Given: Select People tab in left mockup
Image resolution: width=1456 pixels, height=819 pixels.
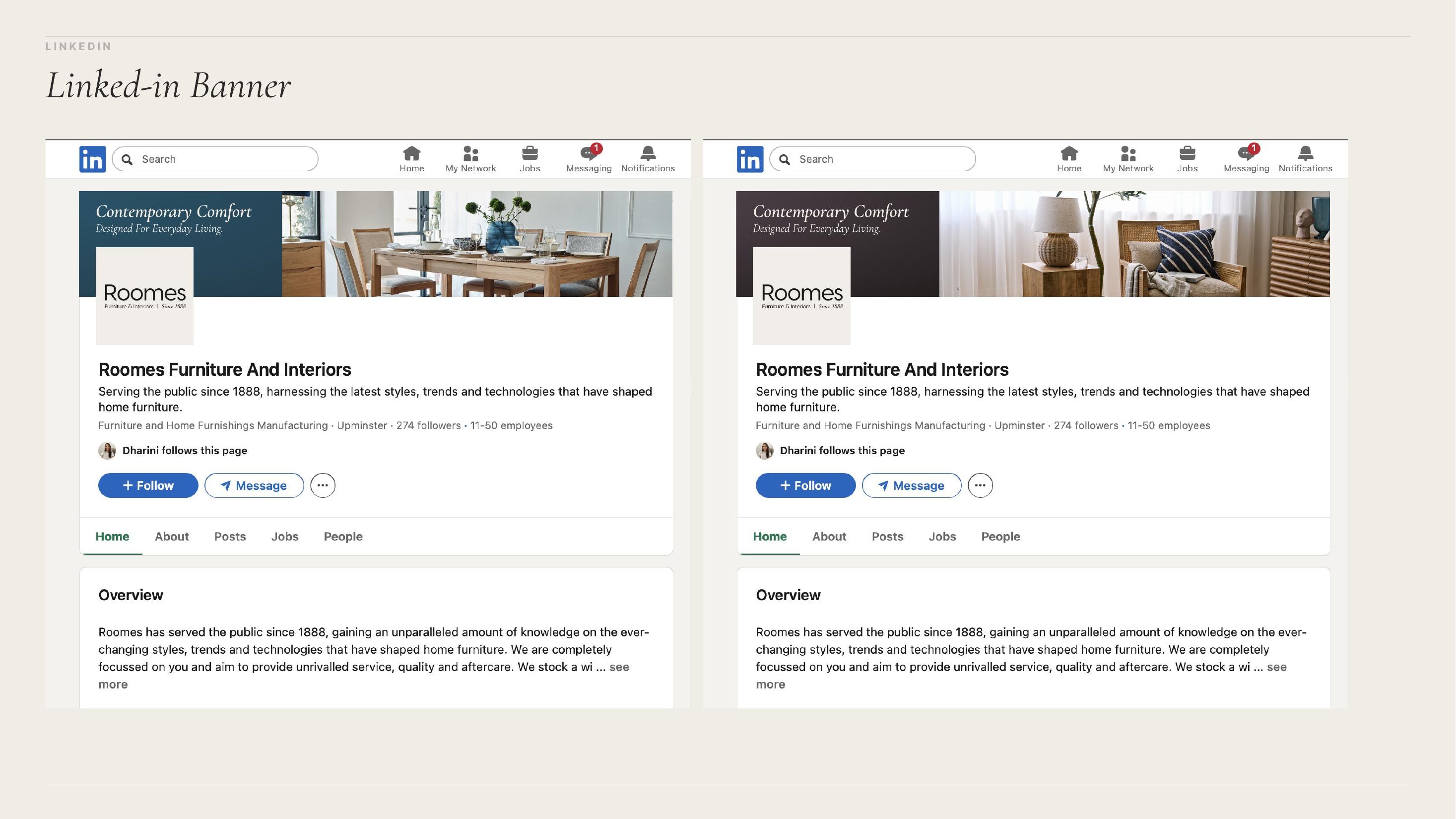Looking at the screenshot, I should tap(343, 537).
